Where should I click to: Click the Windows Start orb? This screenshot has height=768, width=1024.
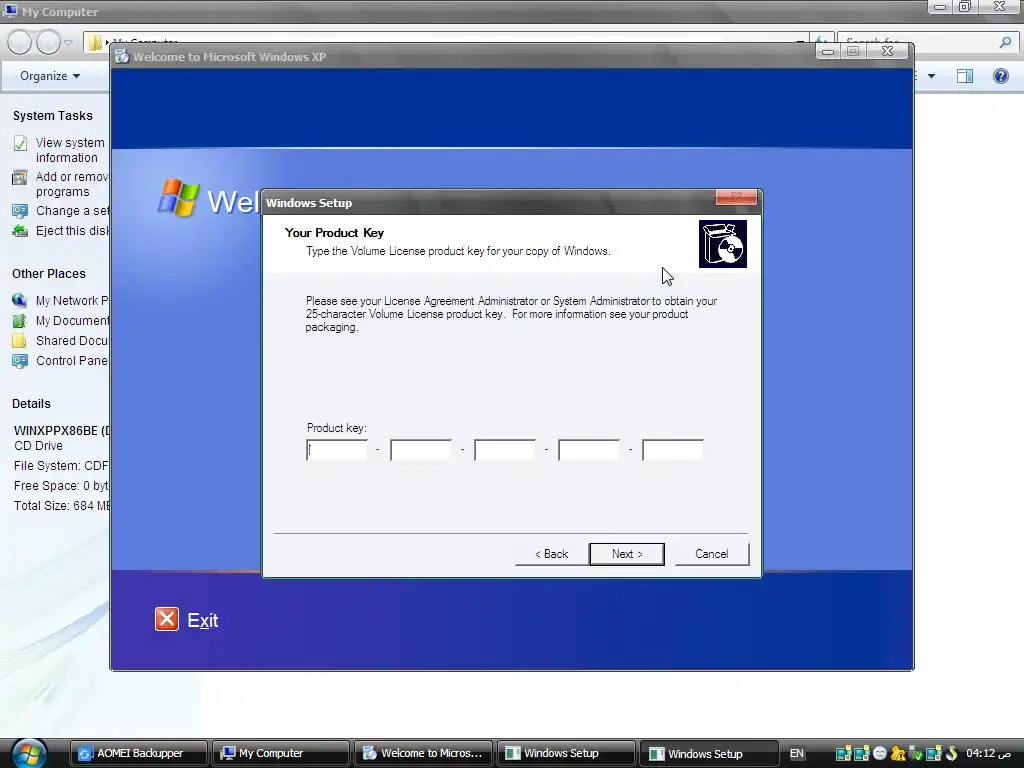(29, 753)
